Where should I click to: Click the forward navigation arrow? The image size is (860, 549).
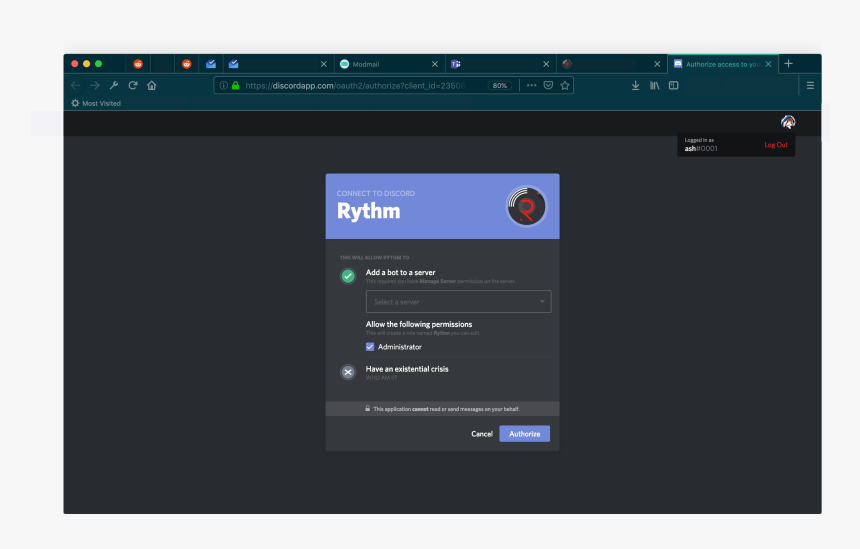click(x=95, y=86)
